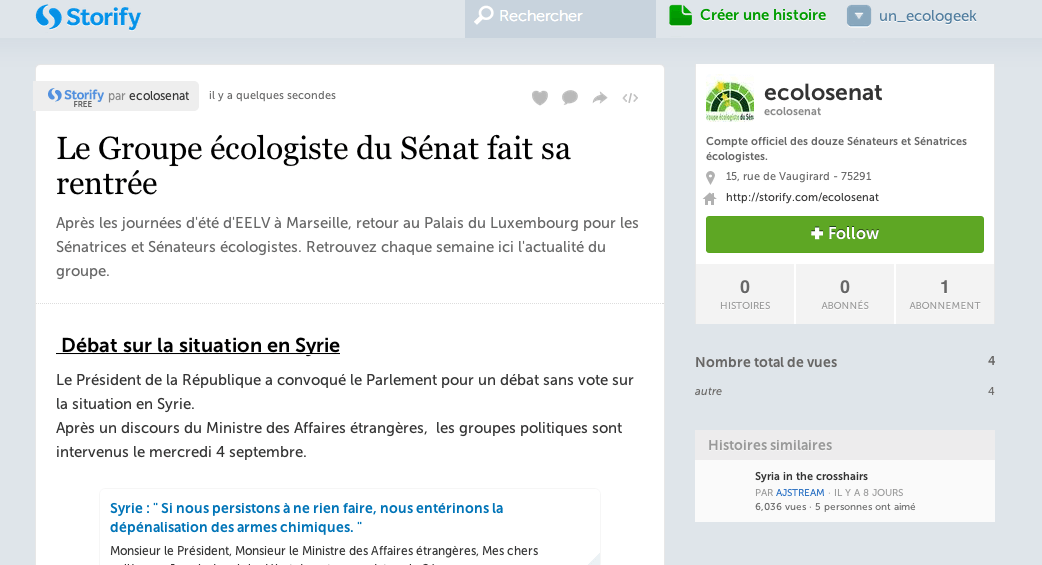This screenshot has width=1042, height=565.
Task: Click 'Nombre total de vues' label
Action: (766, 362)
